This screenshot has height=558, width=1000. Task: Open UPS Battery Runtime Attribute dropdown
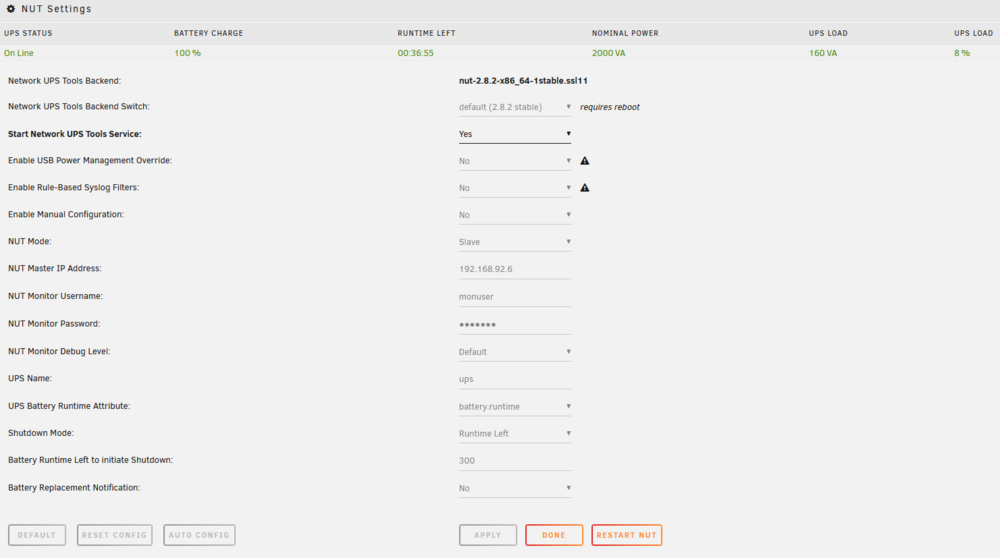click(x=515, y=406)
